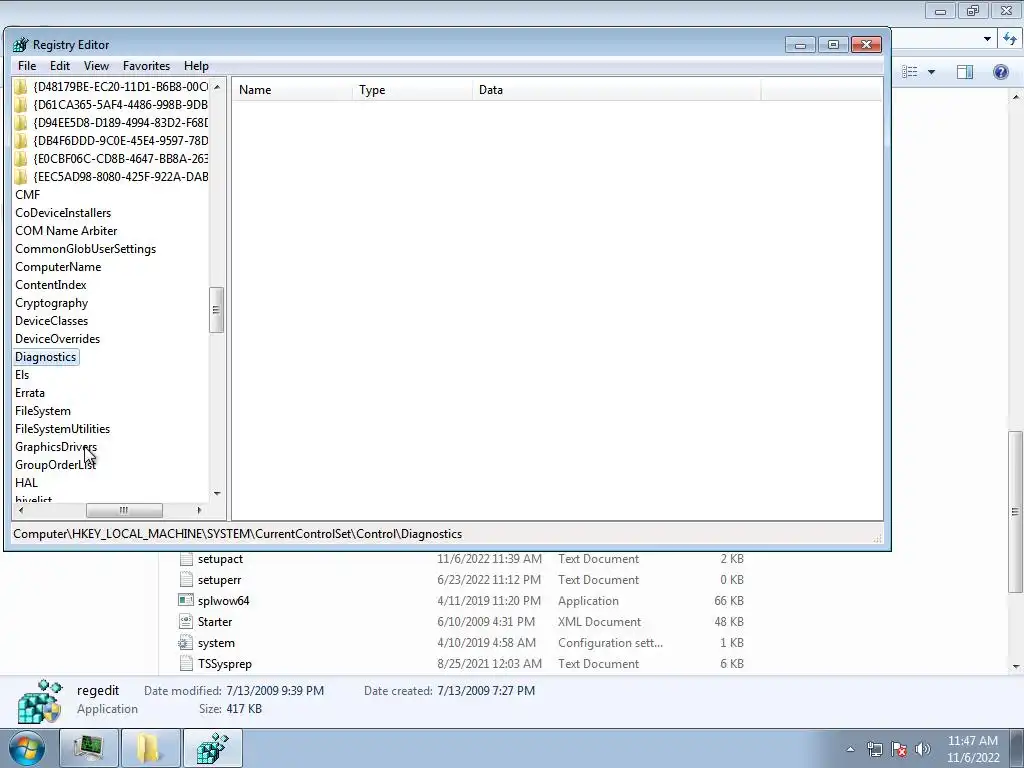This screenshot has height=768, width=1024.
Task: Open Explorer's view options dropdown arrow
Action: pos(931,72)
